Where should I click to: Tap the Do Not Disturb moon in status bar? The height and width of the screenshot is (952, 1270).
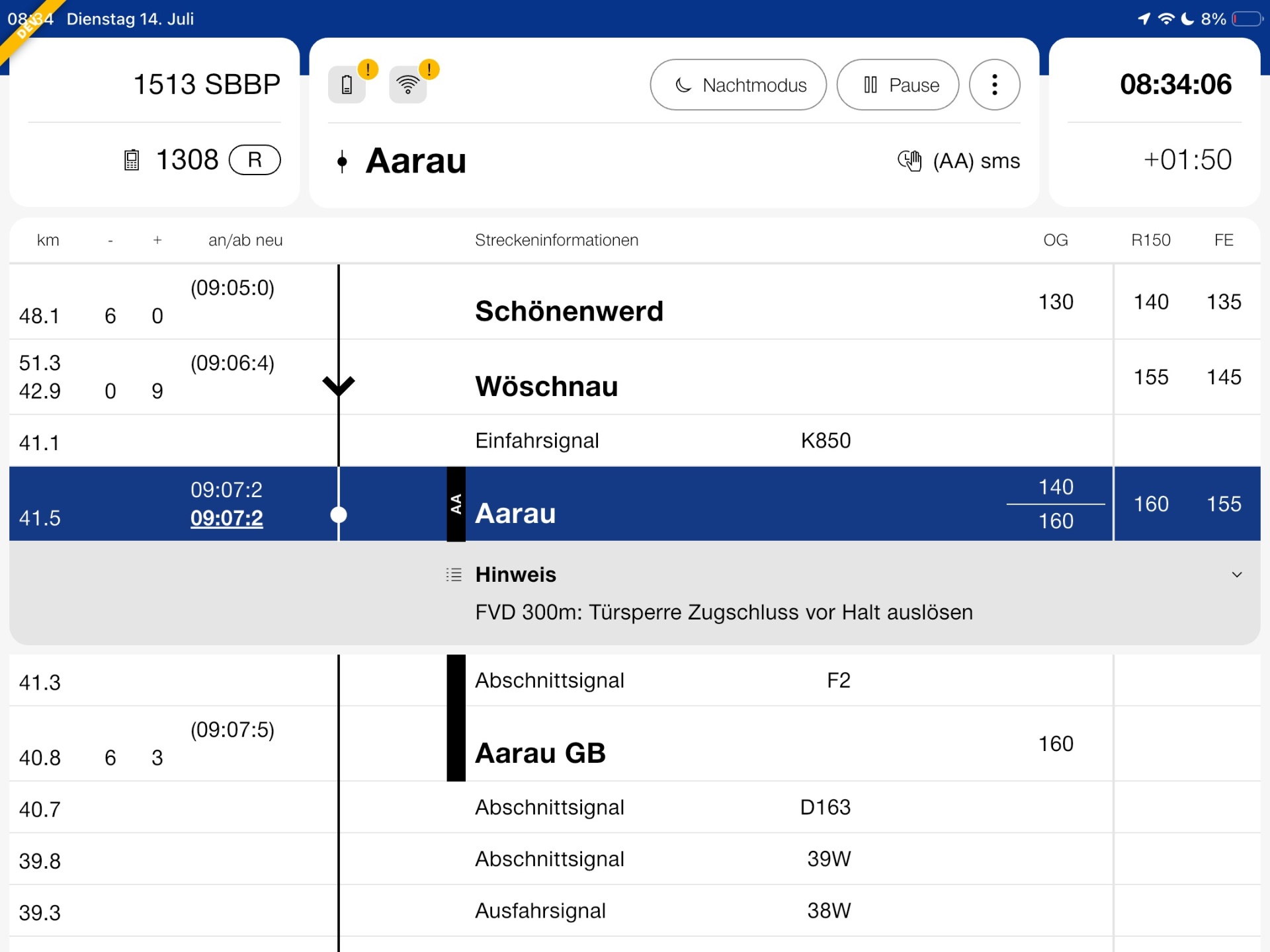(x=1188, y=19)
